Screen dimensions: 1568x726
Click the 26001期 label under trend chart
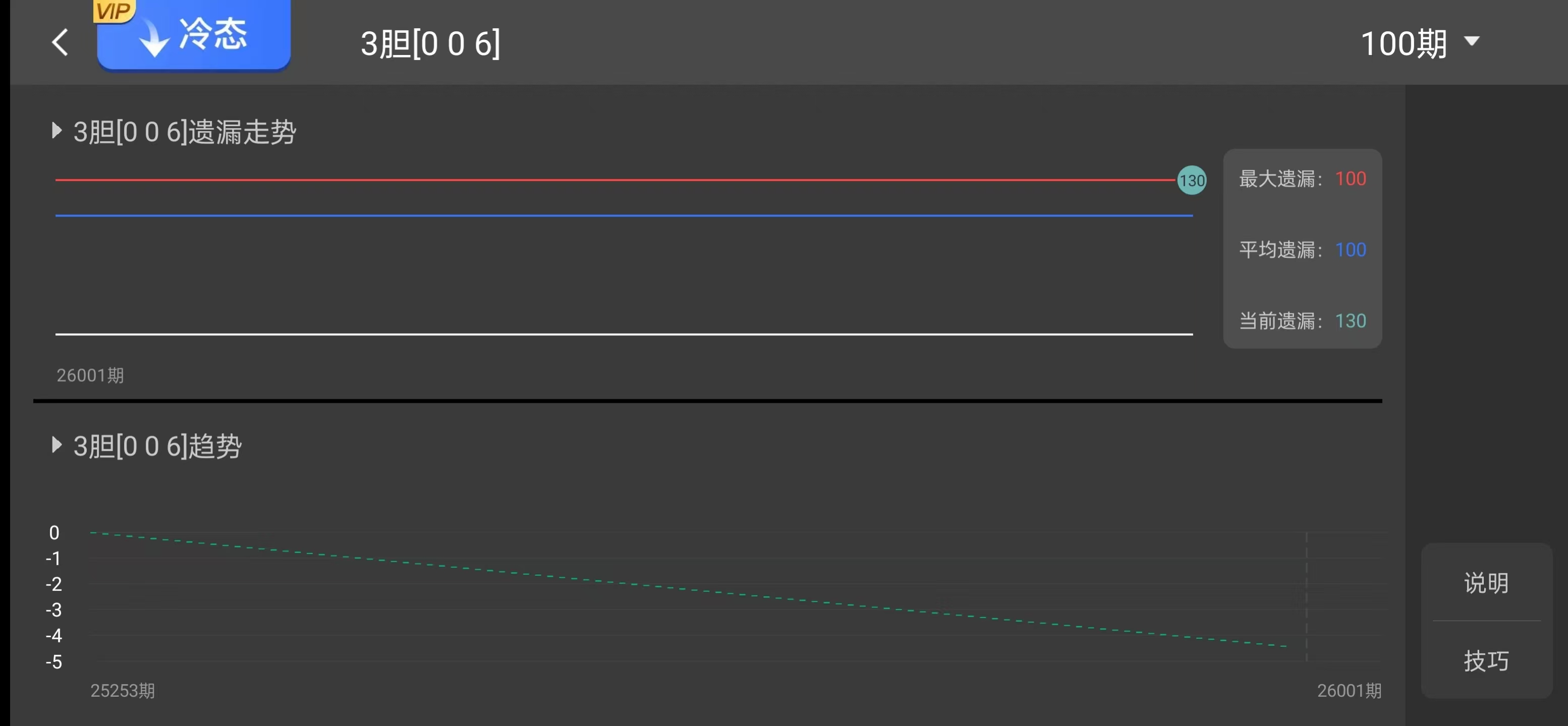[1349, 691]
